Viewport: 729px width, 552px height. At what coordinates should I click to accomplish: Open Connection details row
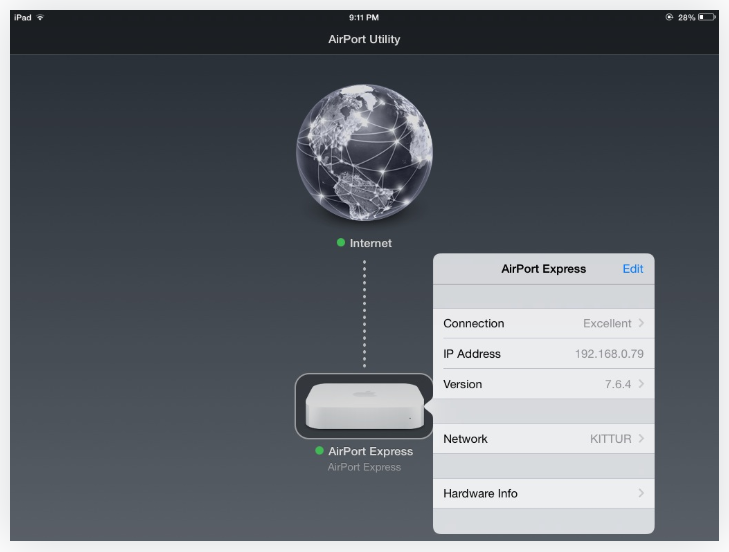pos(543,323)
